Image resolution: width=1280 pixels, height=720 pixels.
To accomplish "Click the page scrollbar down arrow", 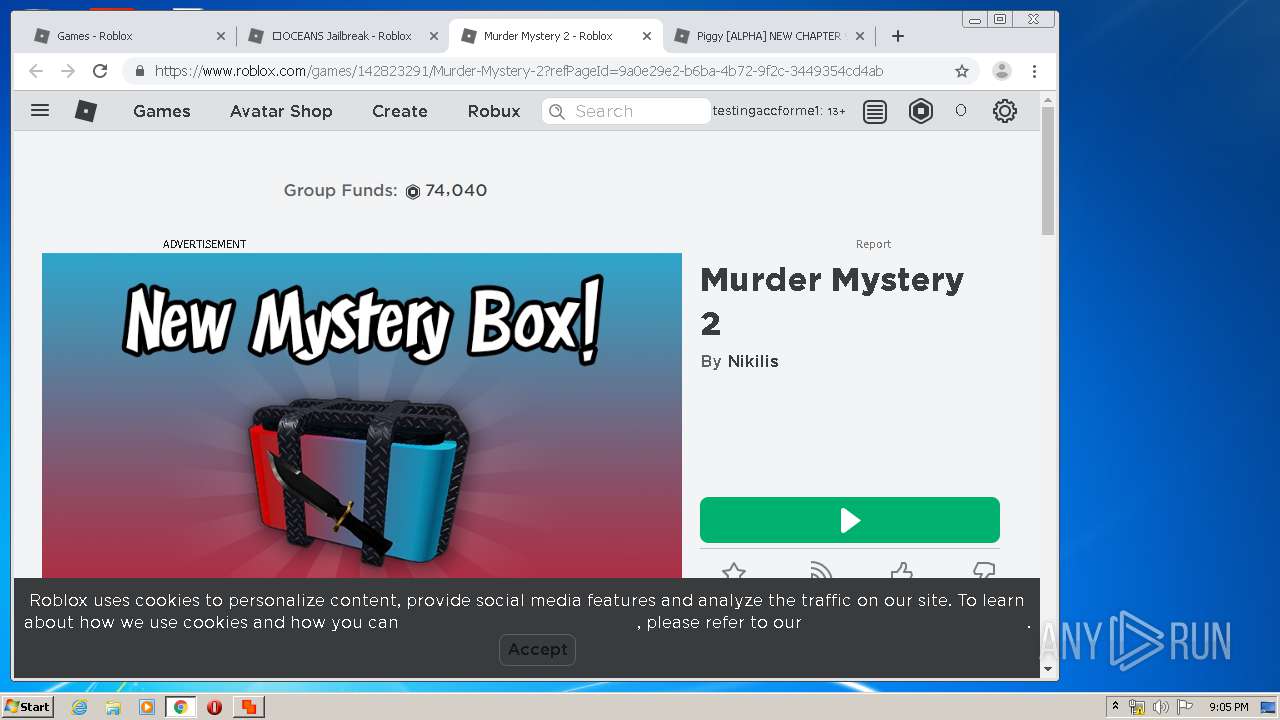I will pos(1048,669).
